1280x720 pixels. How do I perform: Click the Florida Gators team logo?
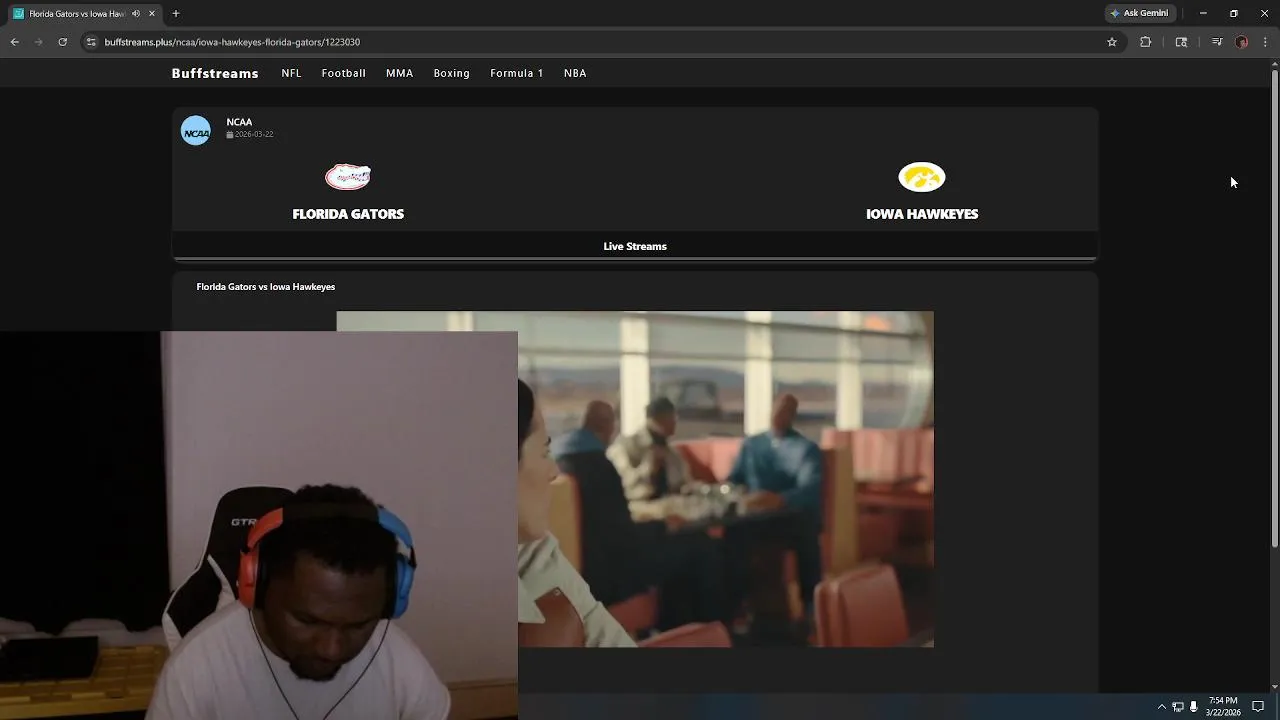pyautogui.click(x=348, y=177)
